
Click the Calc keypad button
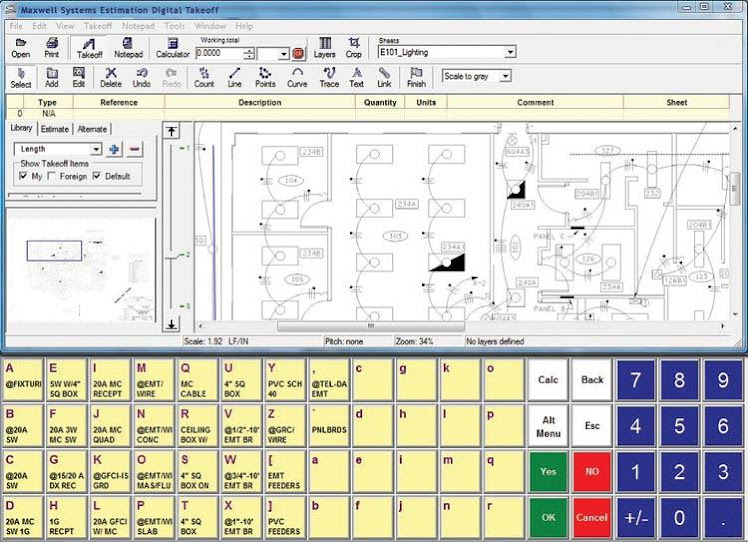coord(548,380)
